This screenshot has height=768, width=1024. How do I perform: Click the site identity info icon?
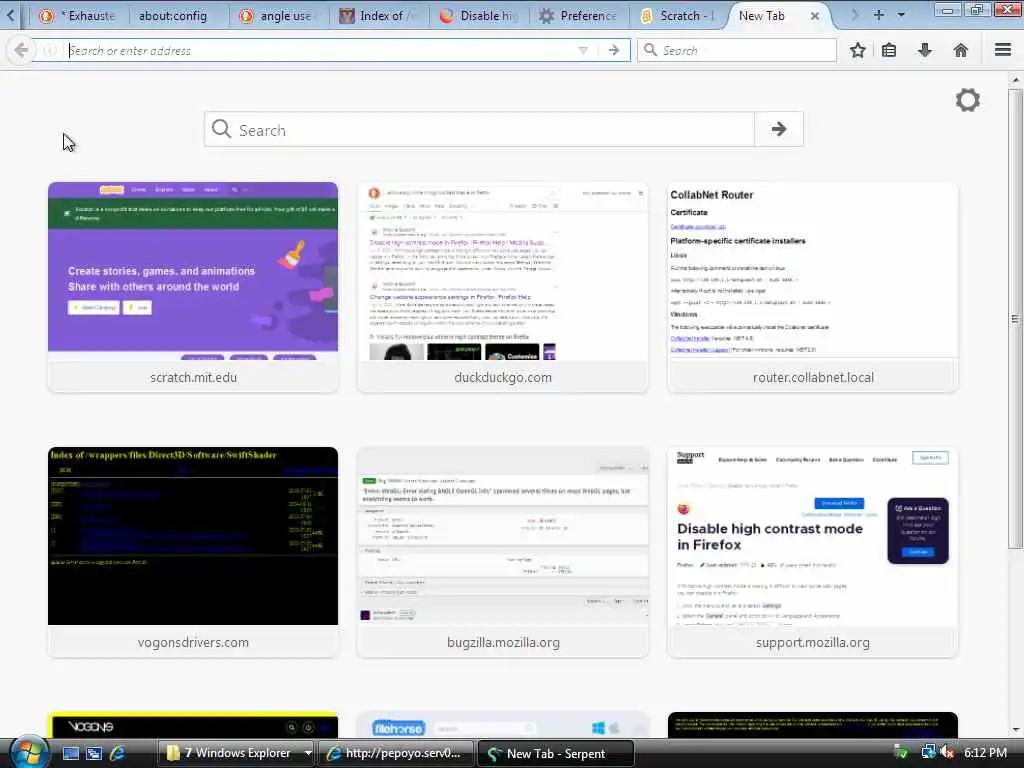click(x=50, y=50)
